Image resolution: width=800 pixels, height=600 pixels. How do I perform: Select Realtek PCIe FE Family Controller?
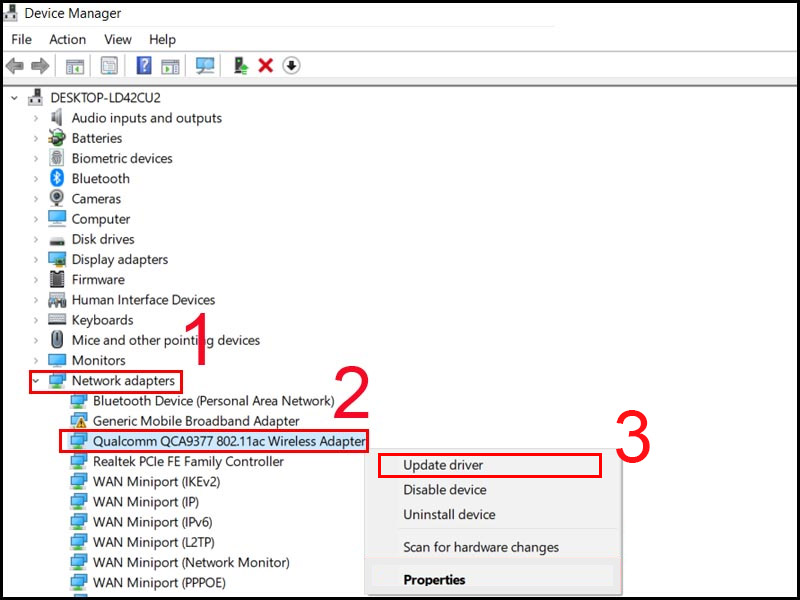click(x=188, y=461)
